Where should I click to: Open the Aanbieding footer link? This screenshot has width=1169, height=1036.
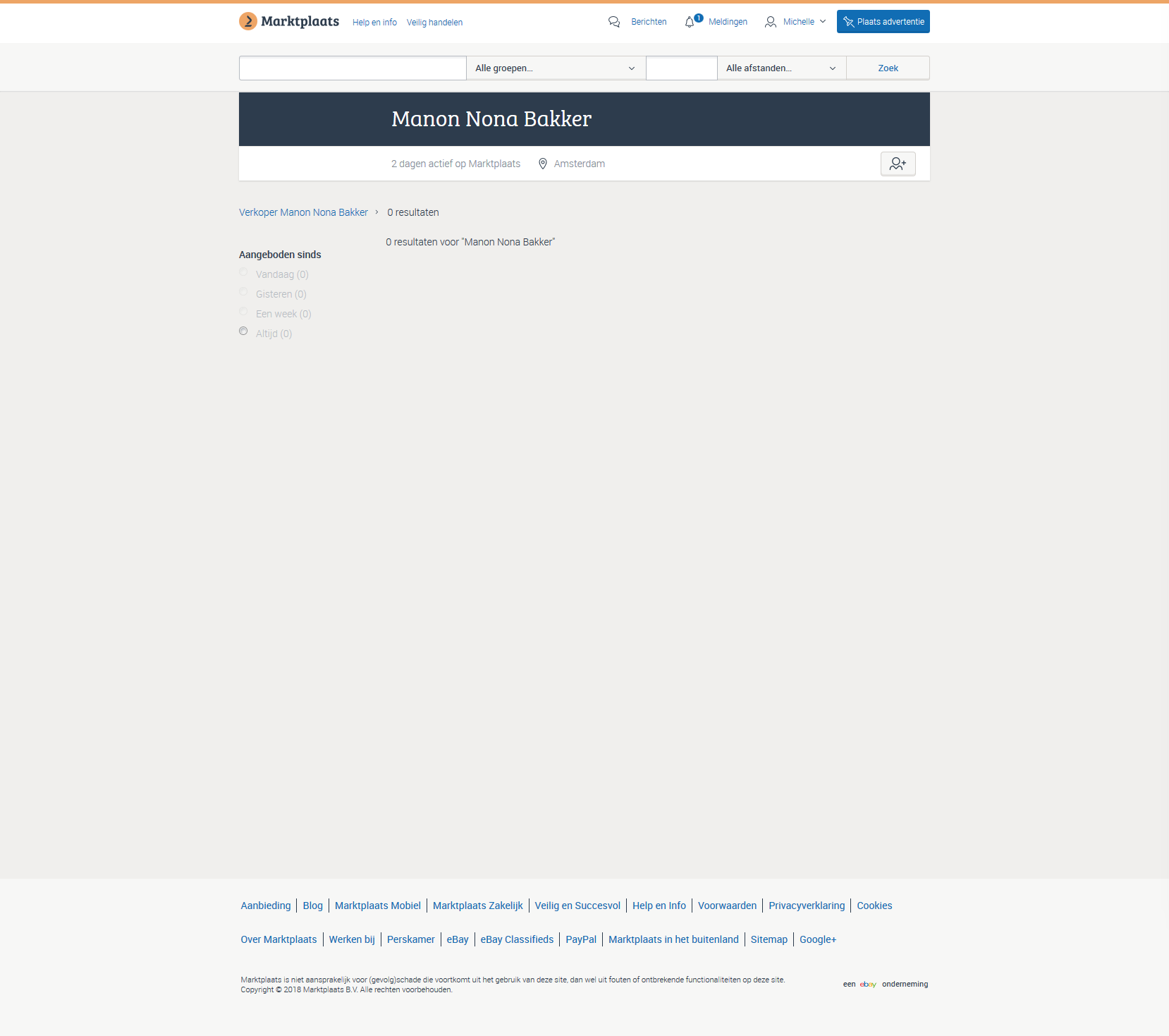tap(266, 906)
